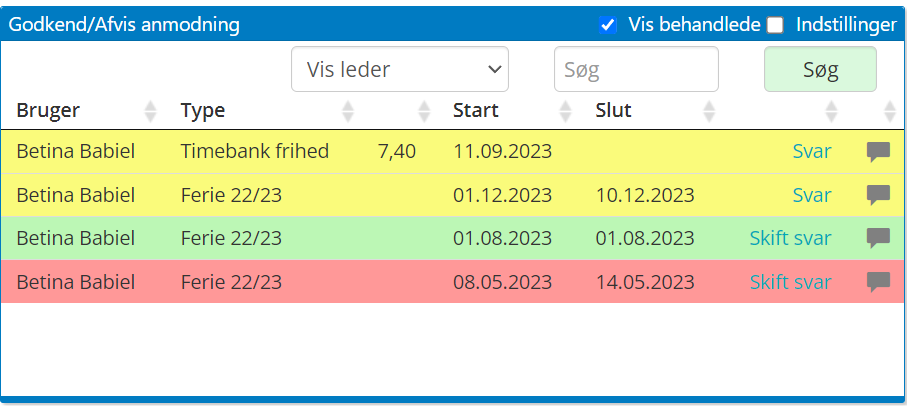Sort by Slut date column arrows

[709, 111]
